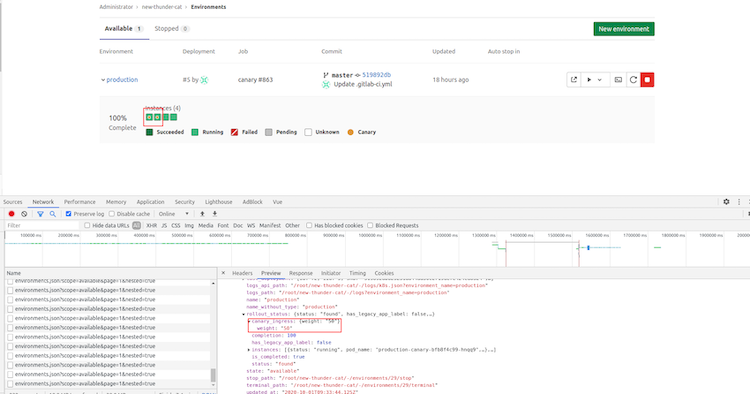The height and width of the screenshot is (394, 750).
Task: Stop production environment with red stop button
Action: coord(647,80)
